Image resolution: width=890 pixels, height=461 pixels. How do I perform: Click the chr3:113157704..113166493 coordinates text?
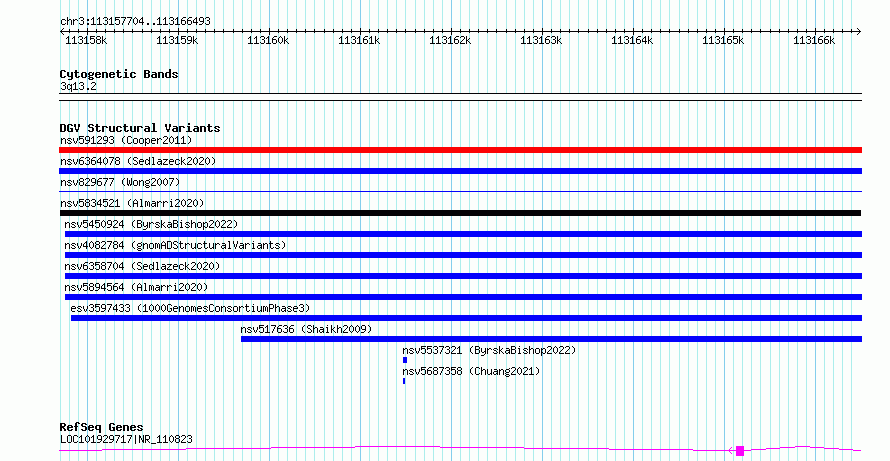[x=135, y=22]
